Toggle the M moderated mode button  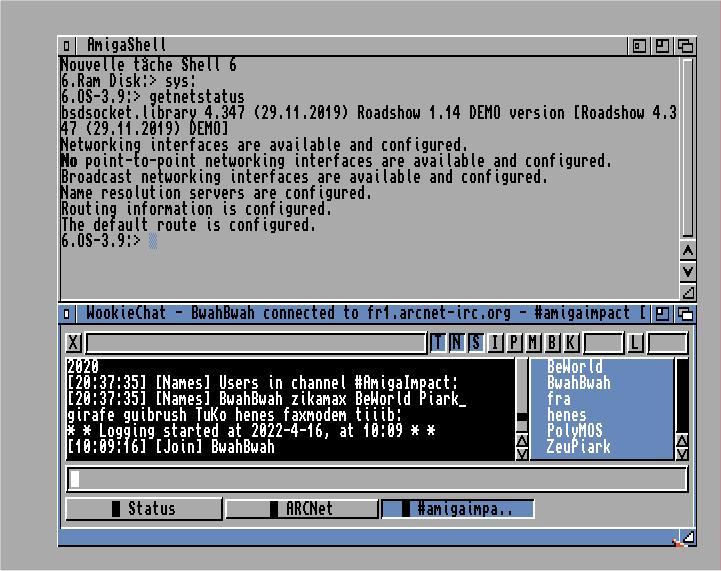tap(533, 343)
